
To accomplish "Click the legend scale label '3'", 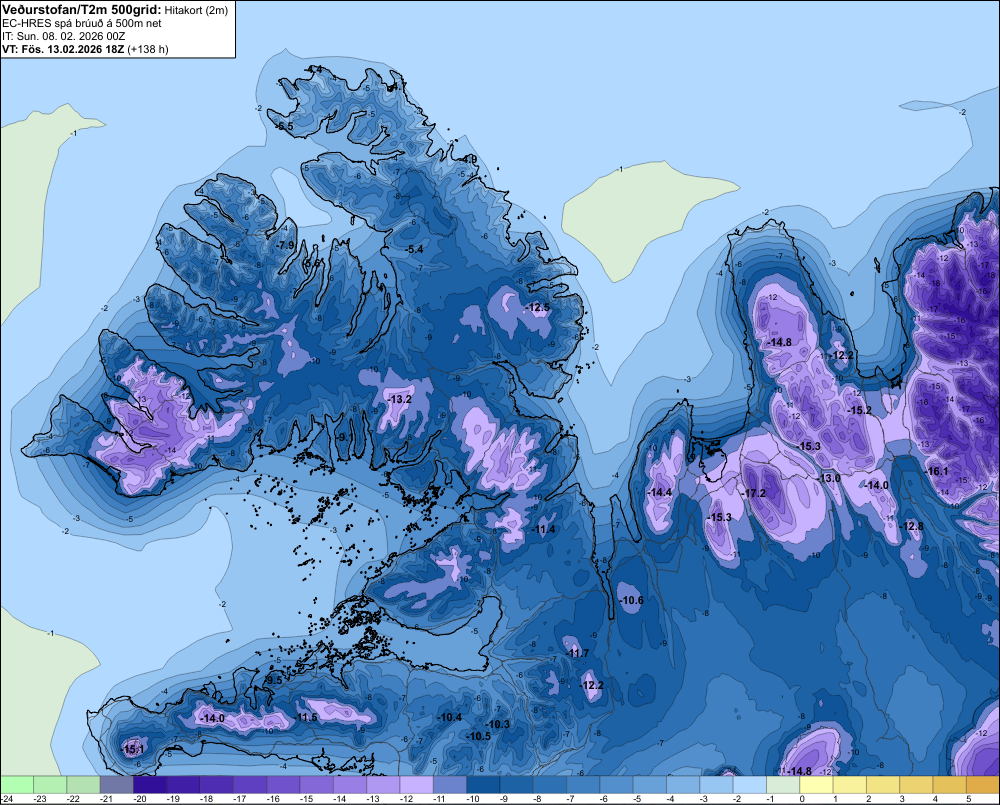I will click(x=902, y=799).
